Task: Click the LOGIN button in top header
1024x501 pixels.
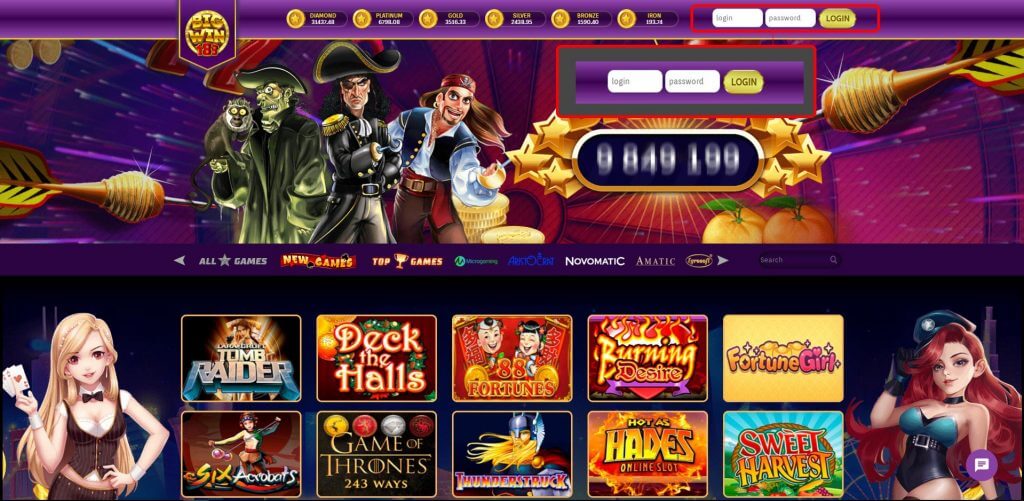Action: click(x=837, y=18)
